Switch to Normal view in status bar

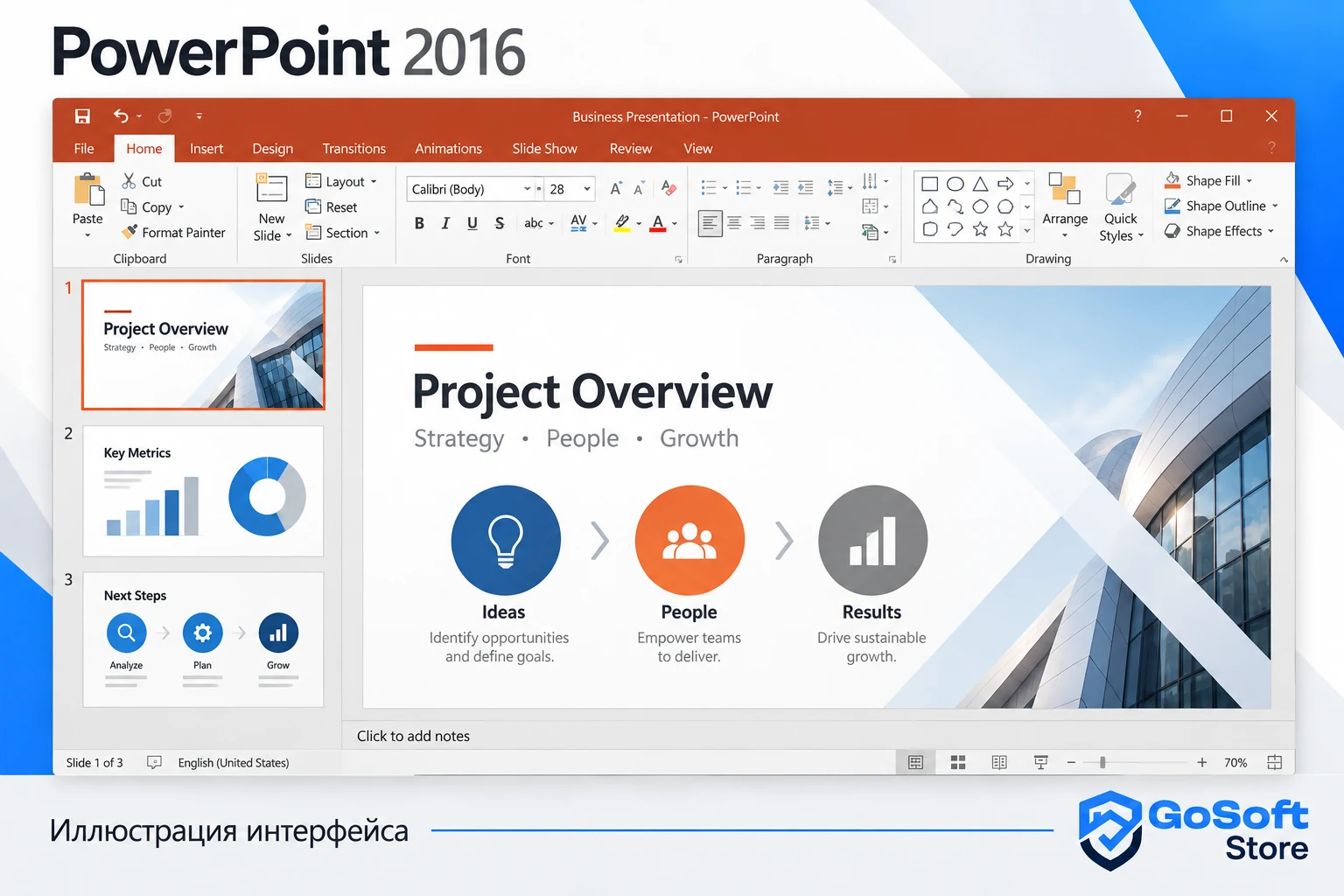pyautogui.click(x=915, y=763)
